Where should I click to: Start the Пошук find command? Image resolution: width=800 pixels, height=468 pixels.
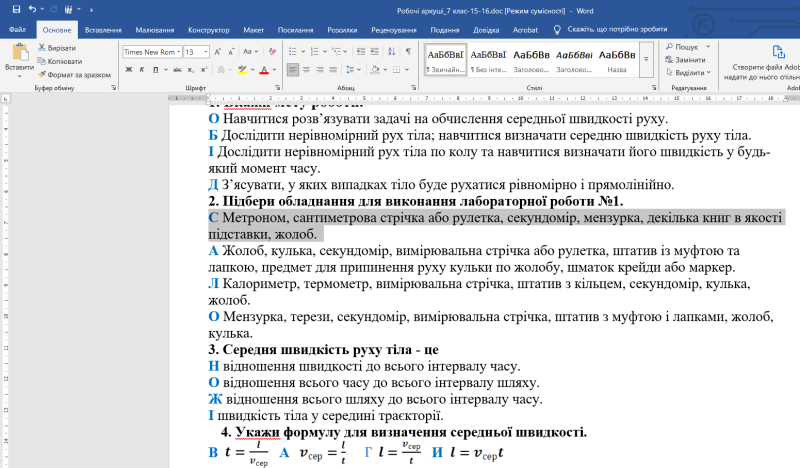point(682,47)
